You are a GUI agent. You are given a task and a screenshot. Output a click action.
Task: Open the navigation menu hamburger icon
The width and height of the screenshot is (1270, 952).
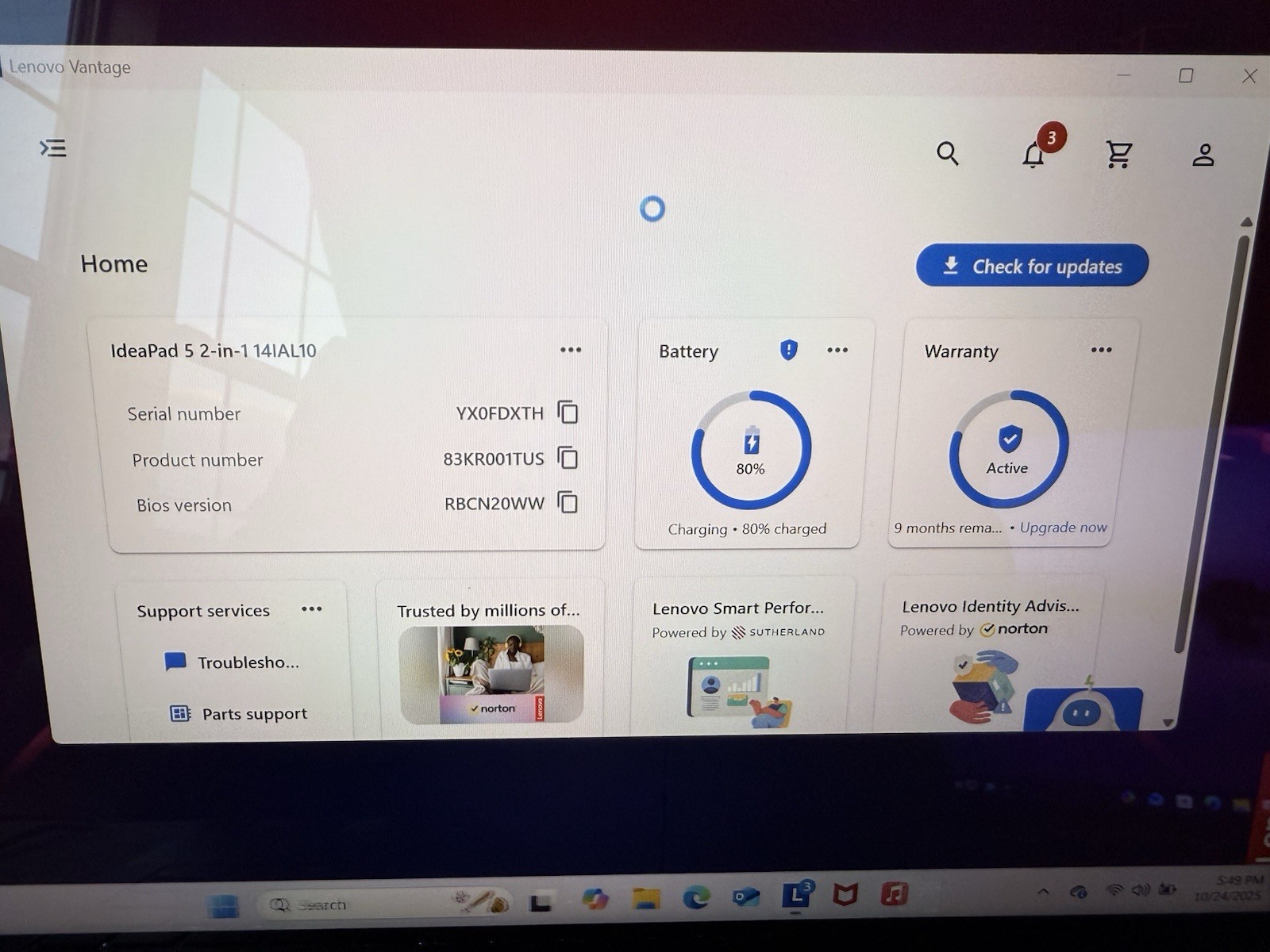53,148
